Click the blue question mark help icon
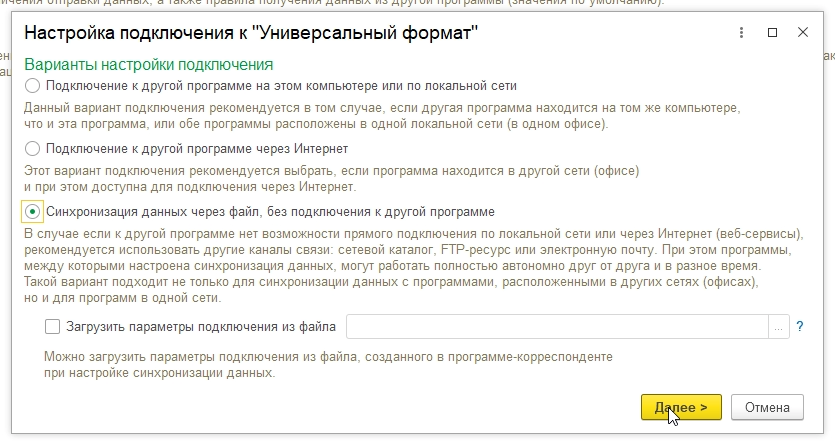 click(800, 326)
